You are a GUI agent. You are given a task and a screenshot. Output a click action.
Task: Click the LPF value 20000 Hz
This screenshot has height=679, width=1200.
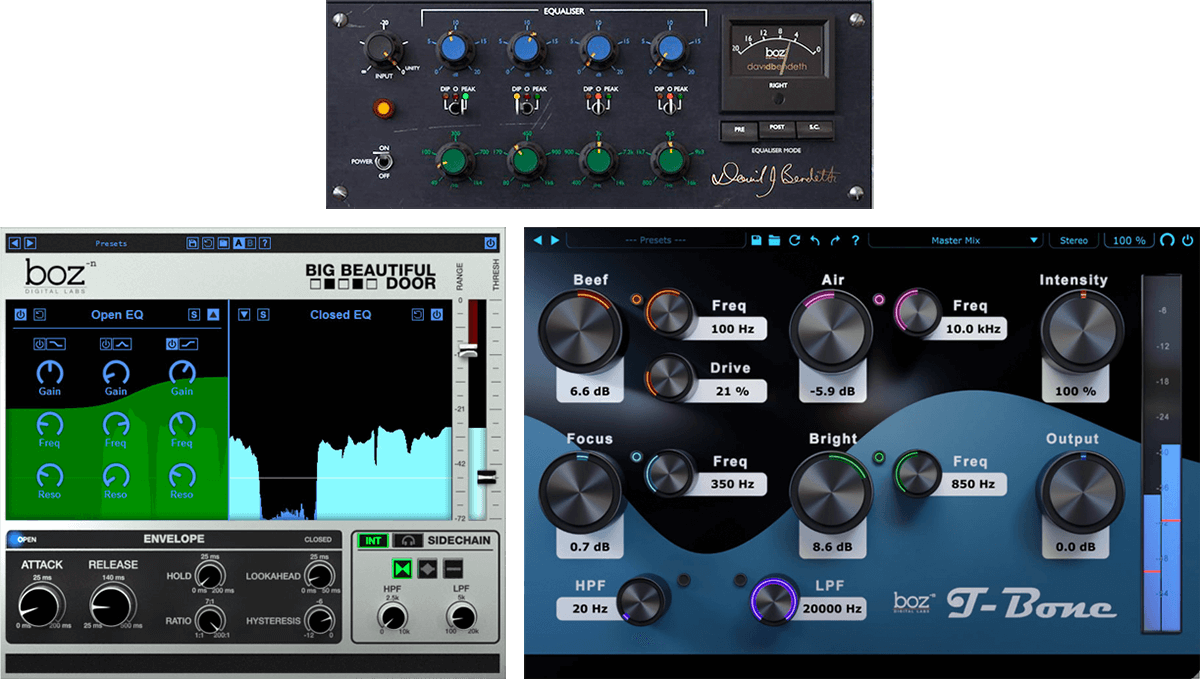click(832, 608)
